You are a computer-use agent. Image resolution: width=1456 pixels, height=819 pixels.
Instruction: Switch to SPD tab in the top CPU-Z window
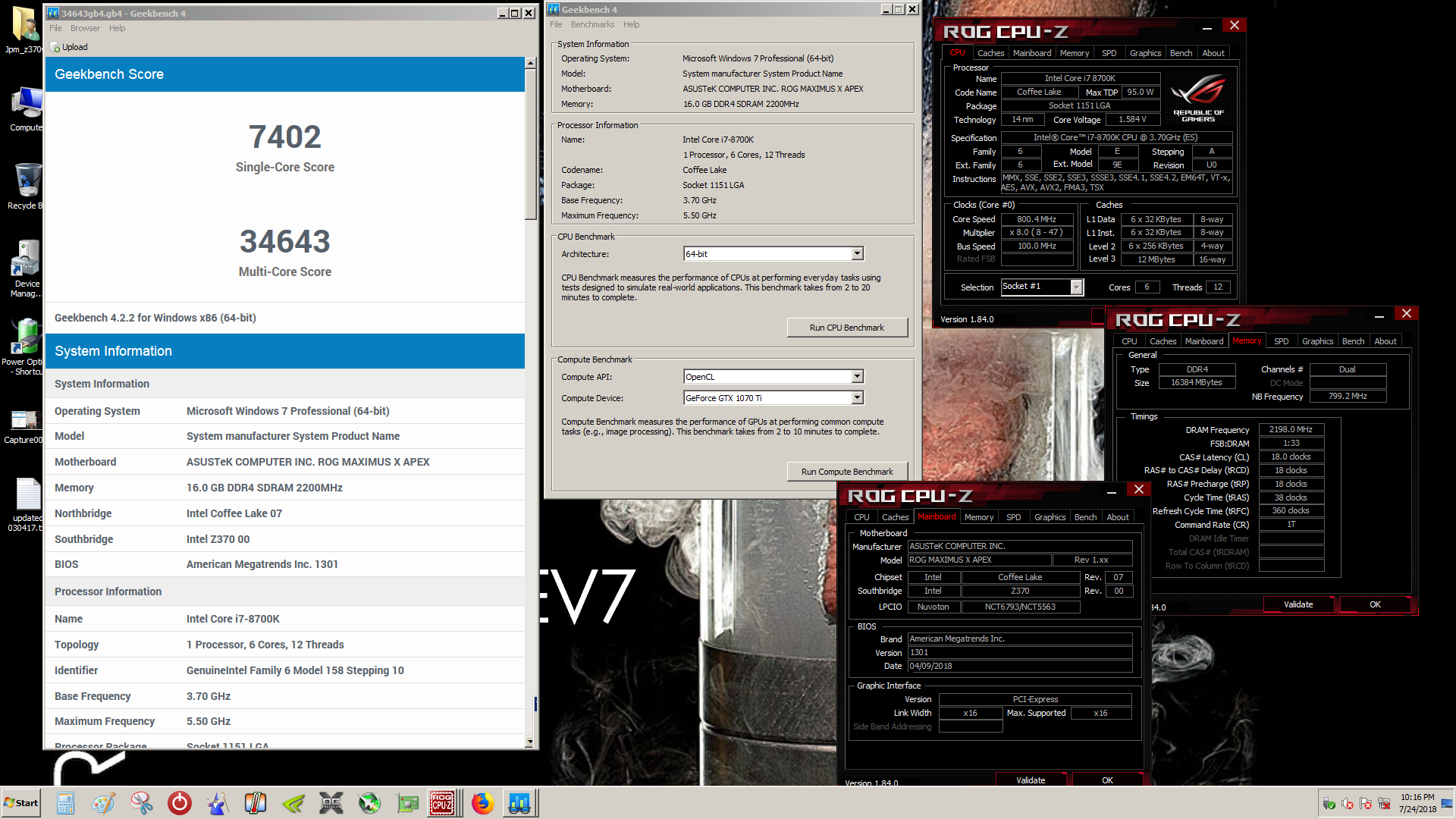click(1109, 53)
